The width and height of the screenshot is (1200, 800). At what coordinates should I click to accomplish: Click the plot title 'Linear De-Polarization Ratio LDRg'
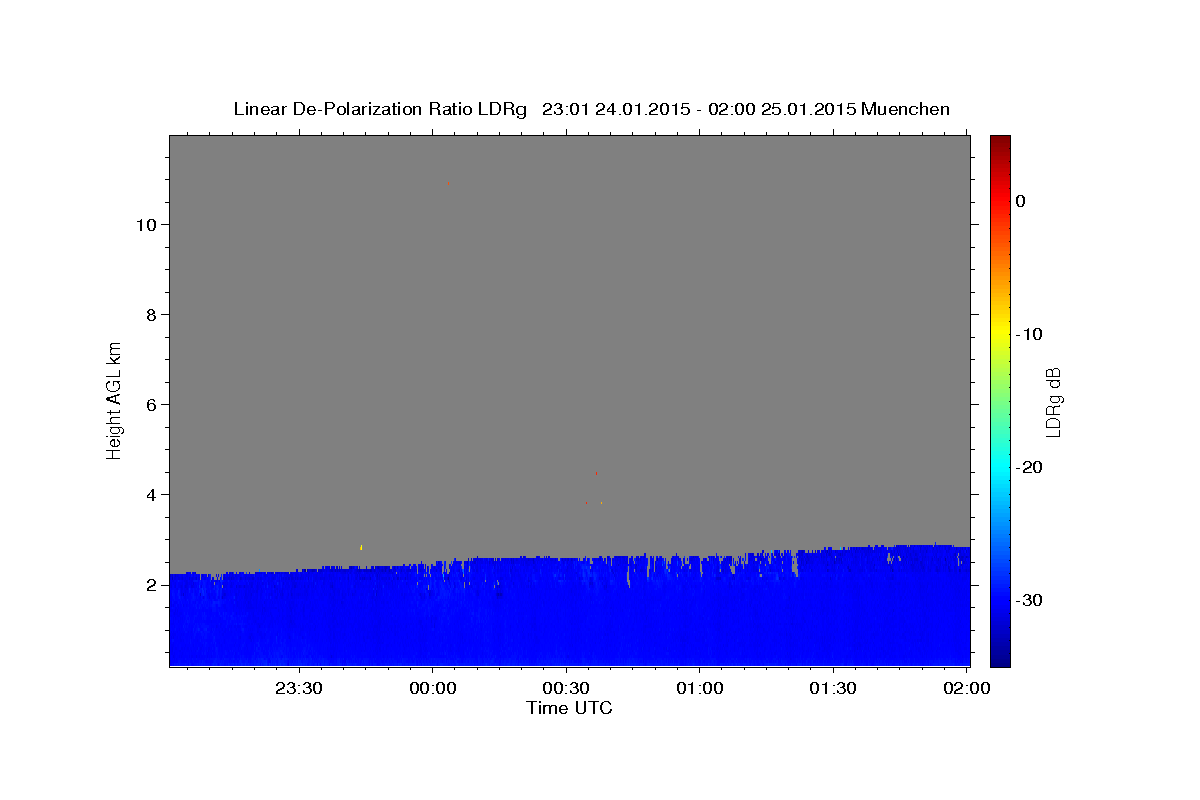380,109
